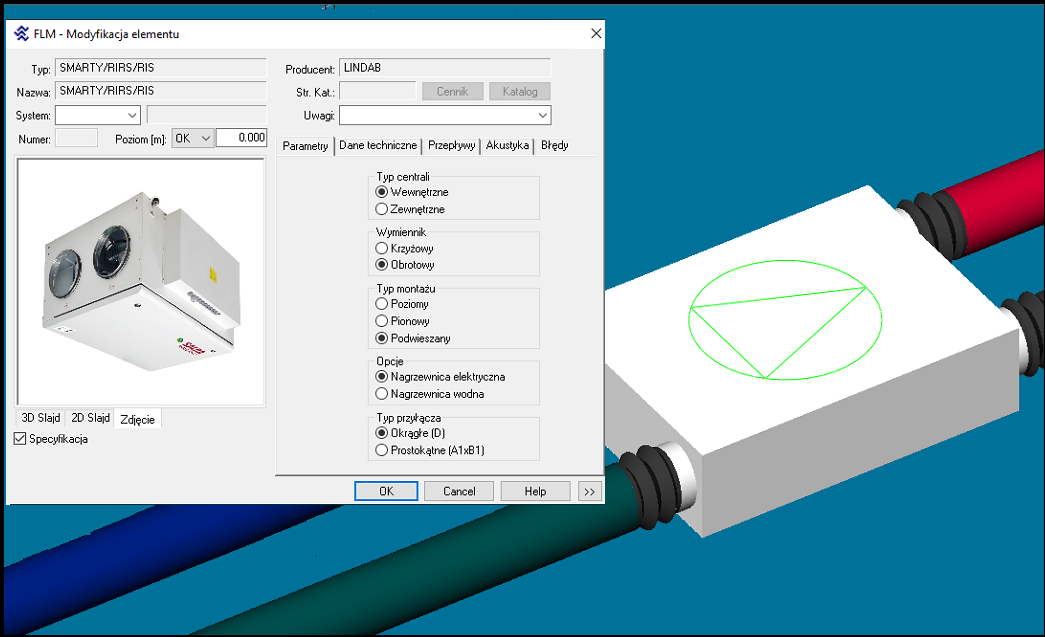Click the green fan symbol on the unit
The height and width of the screenshot is (637, 1045).
point(787,318)
